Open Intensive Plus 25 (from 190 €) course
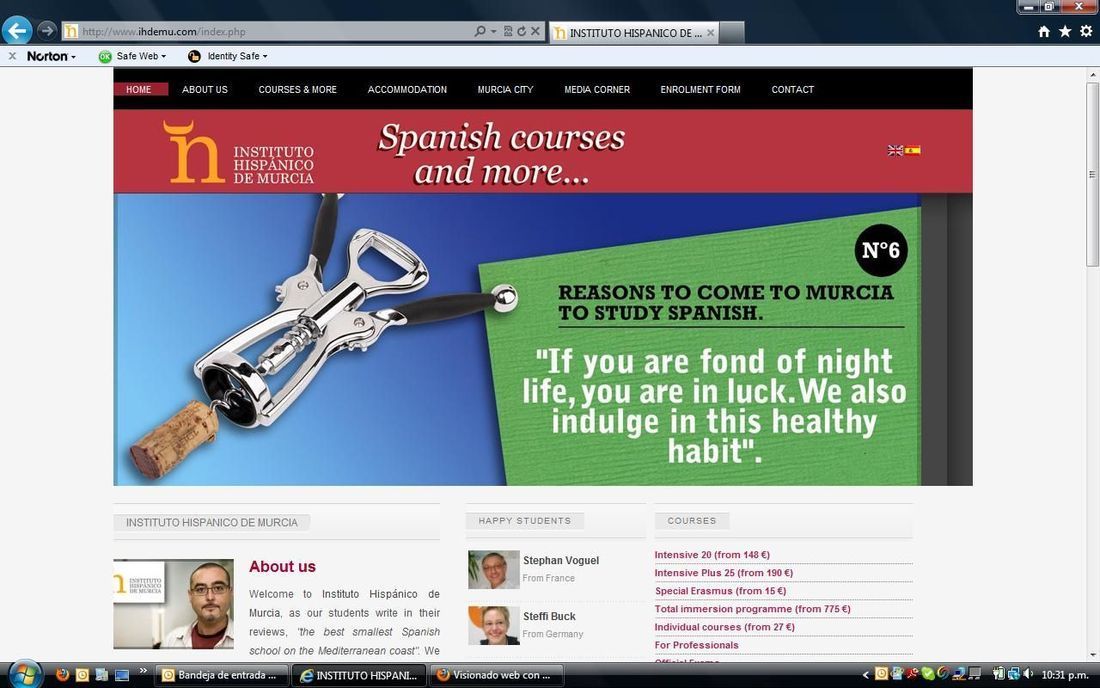The height and width of the screenshot is (688, 1100). coord(723,573)
